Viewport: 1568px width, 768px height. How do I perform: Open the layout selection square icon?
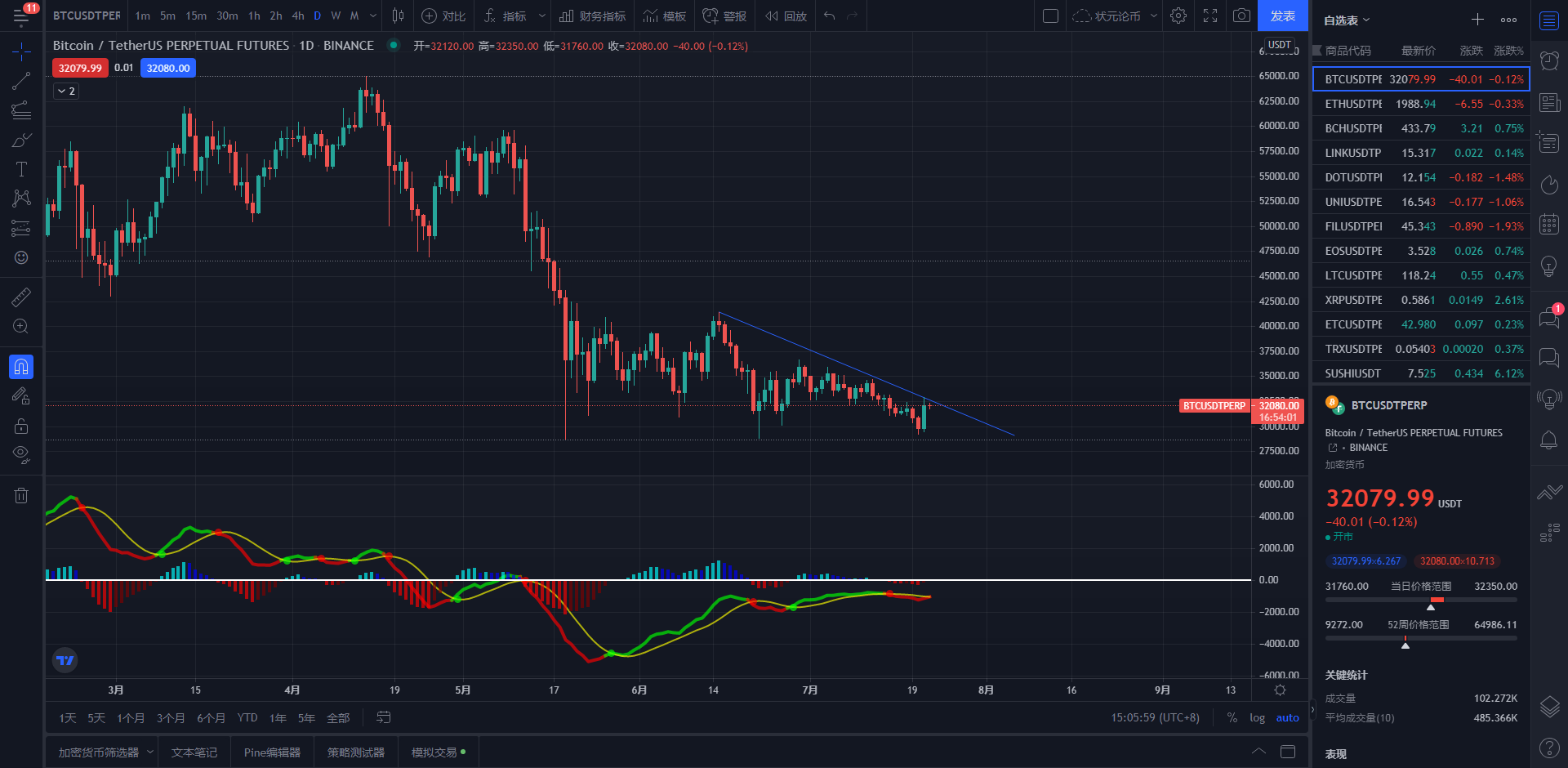pos(1051,16)
